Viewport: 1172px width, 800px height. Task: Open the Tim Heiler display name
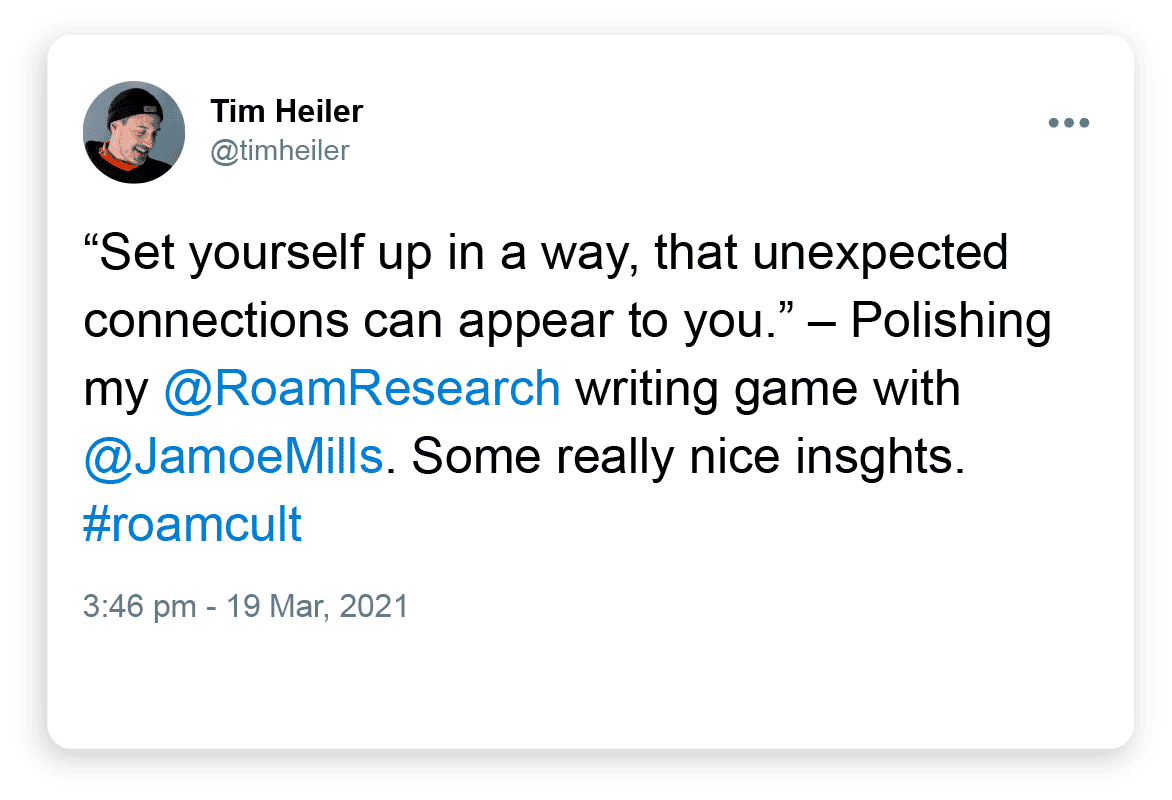click(287, 112)
